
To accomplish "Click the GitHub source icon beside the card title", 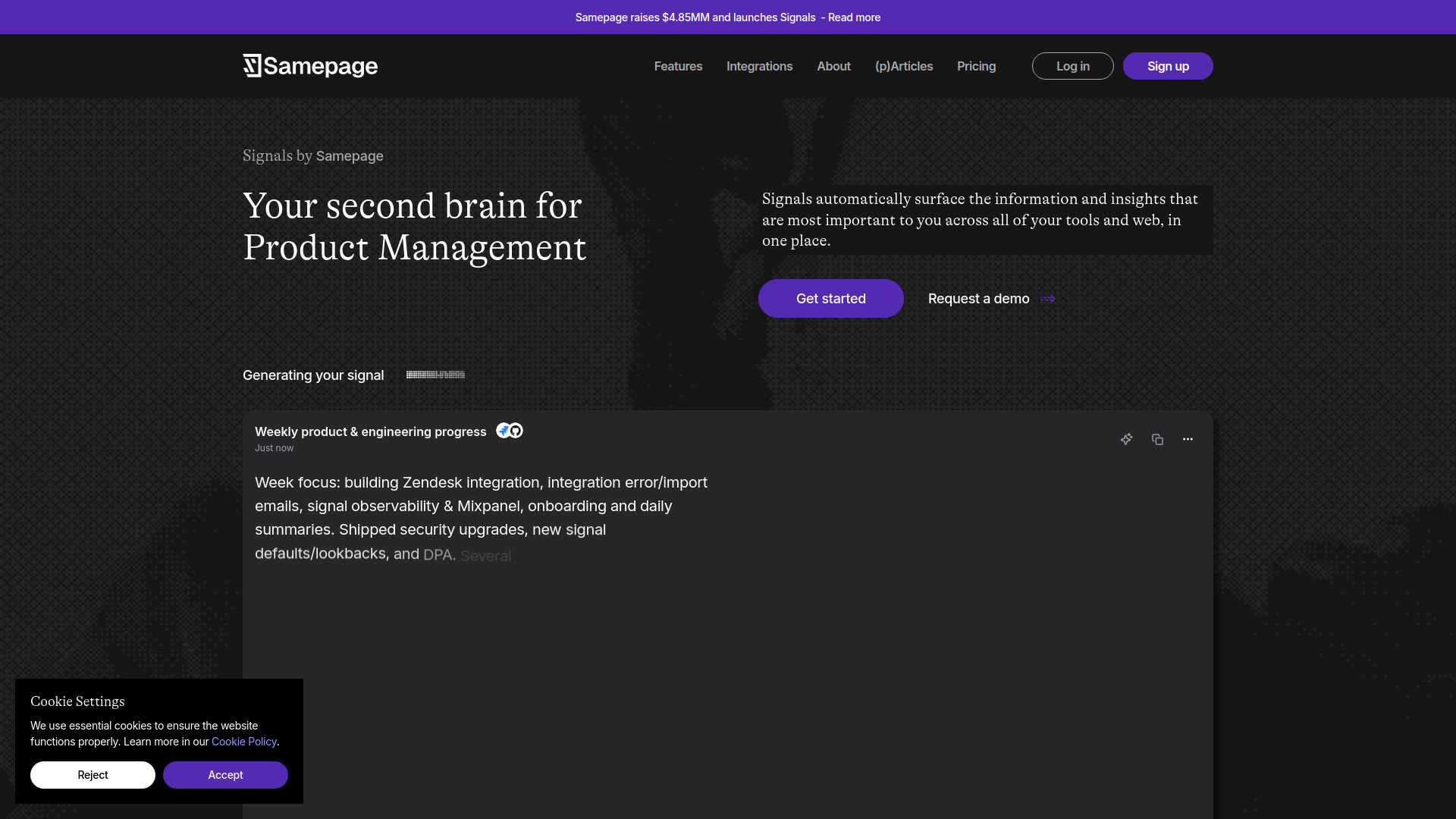I will point(516,431).
